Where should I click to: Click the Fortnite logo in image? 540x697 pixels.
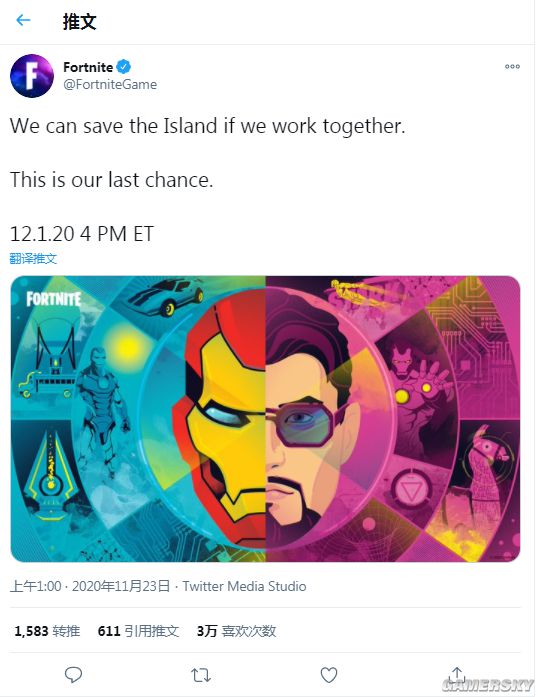tap(53, 299)
